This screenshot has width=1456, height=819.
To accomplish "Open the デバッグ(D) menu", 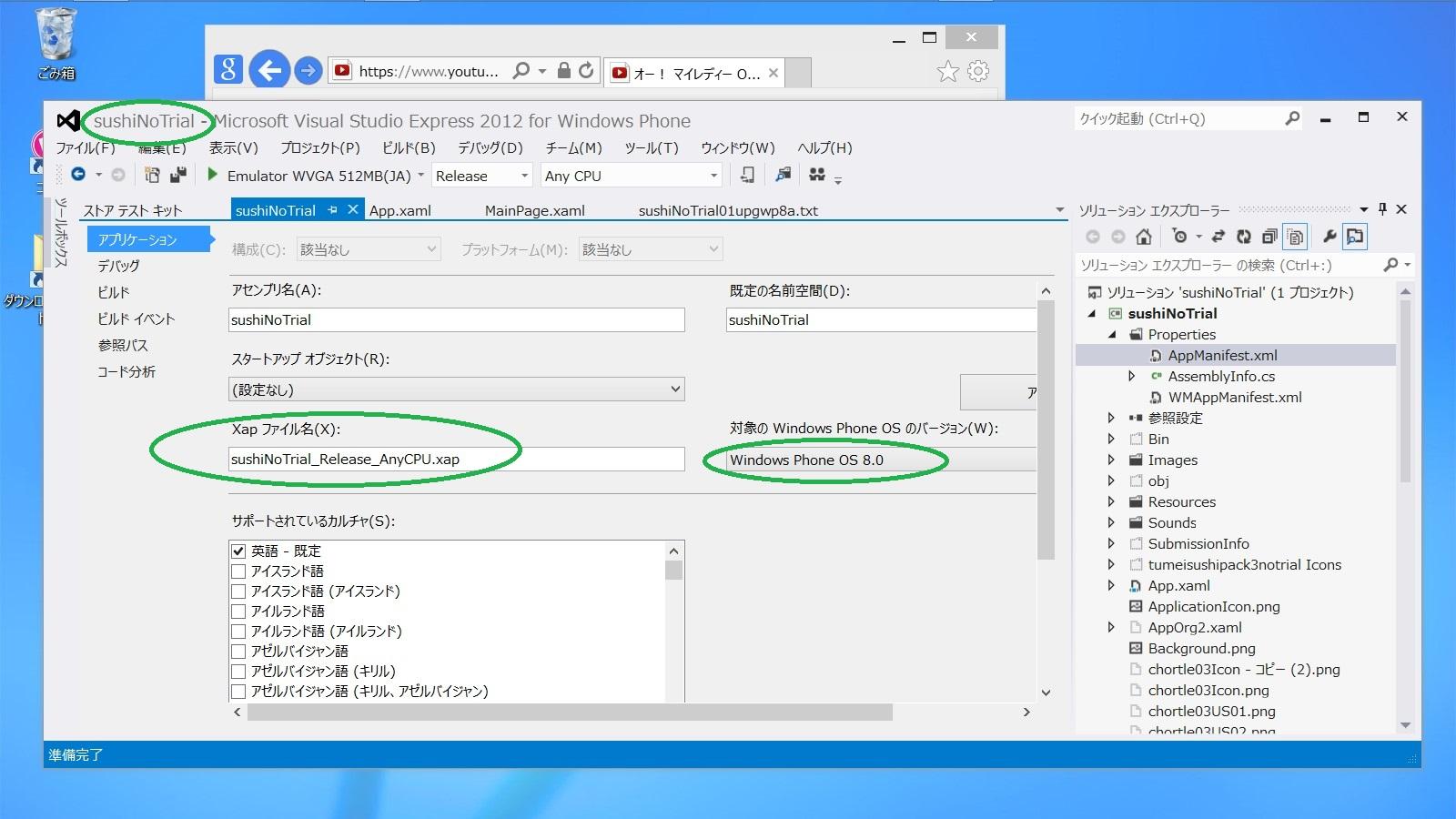I will 490,147.
